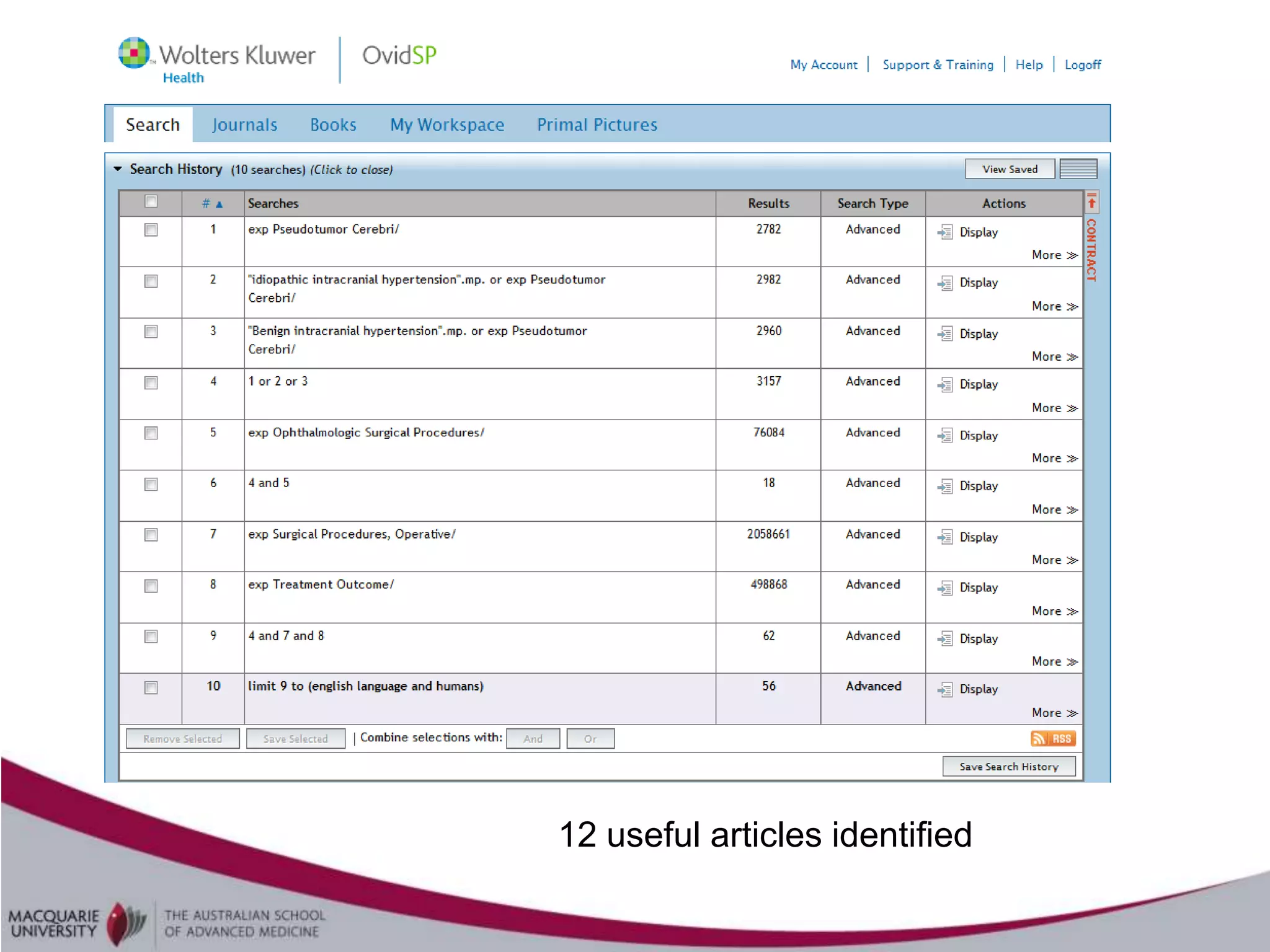Expand More options for search 9
Screen dimensions: 1270x952
(1054, 661)
